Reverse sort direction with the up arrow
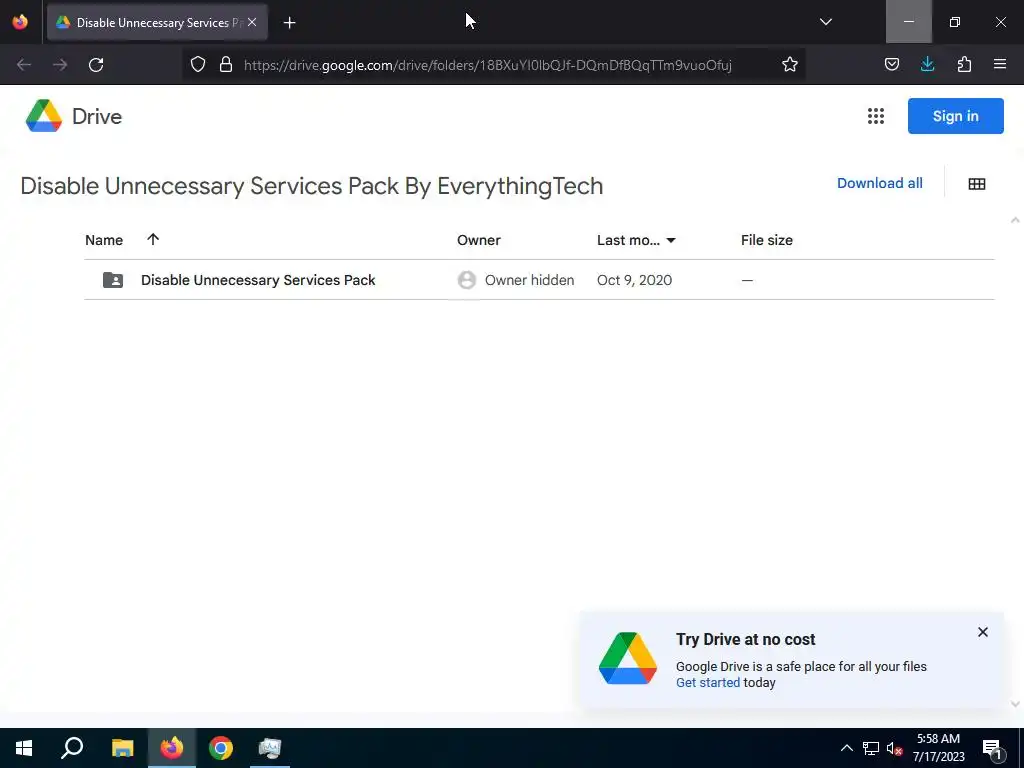Screen dimensions: 1024x768 point(153,240)
